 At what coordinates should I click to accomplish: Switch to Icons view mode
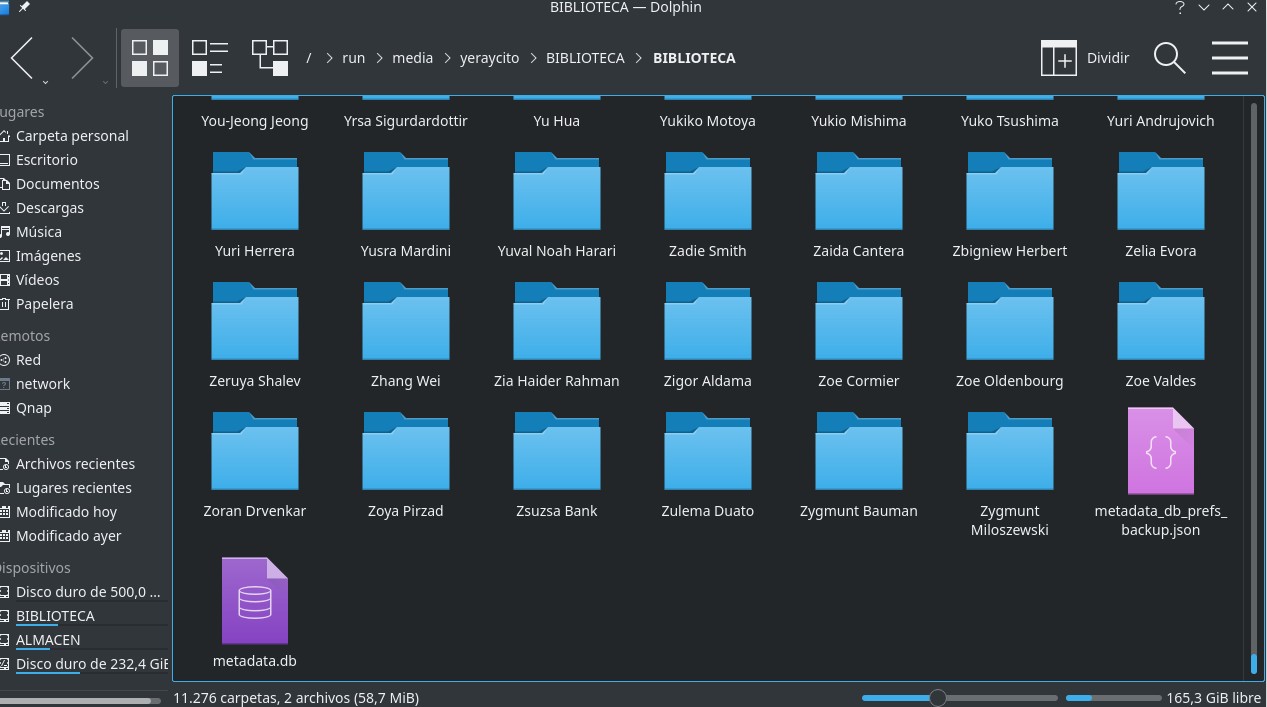pos(150,58)
